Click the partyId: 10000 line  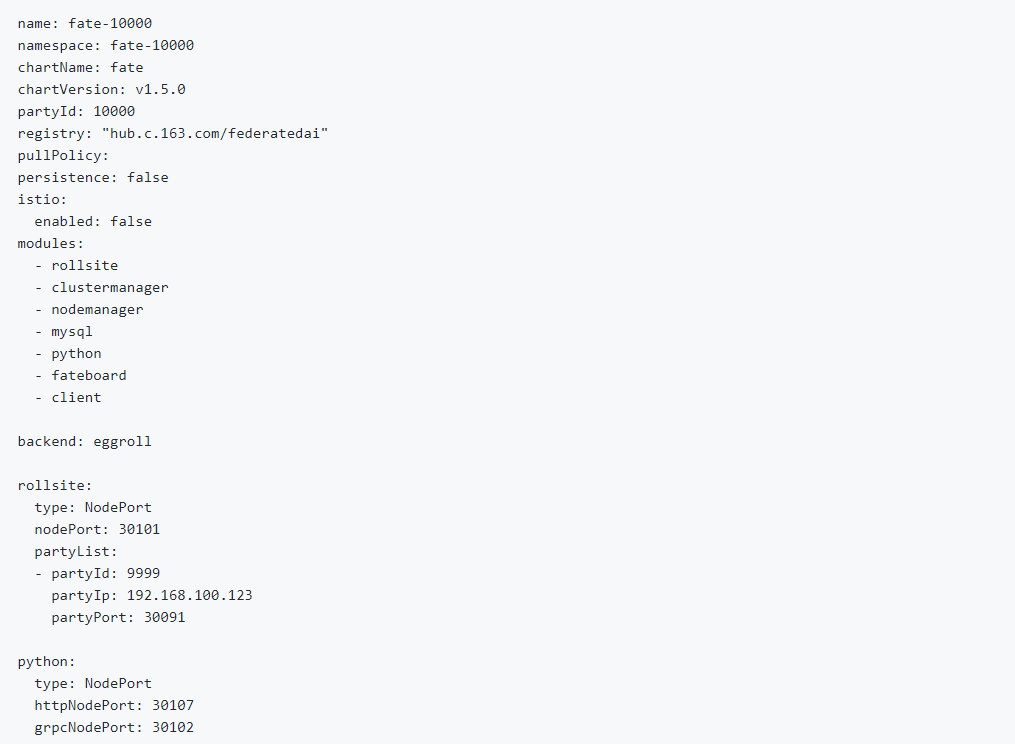pyautogui.click(x=76, y=111)
